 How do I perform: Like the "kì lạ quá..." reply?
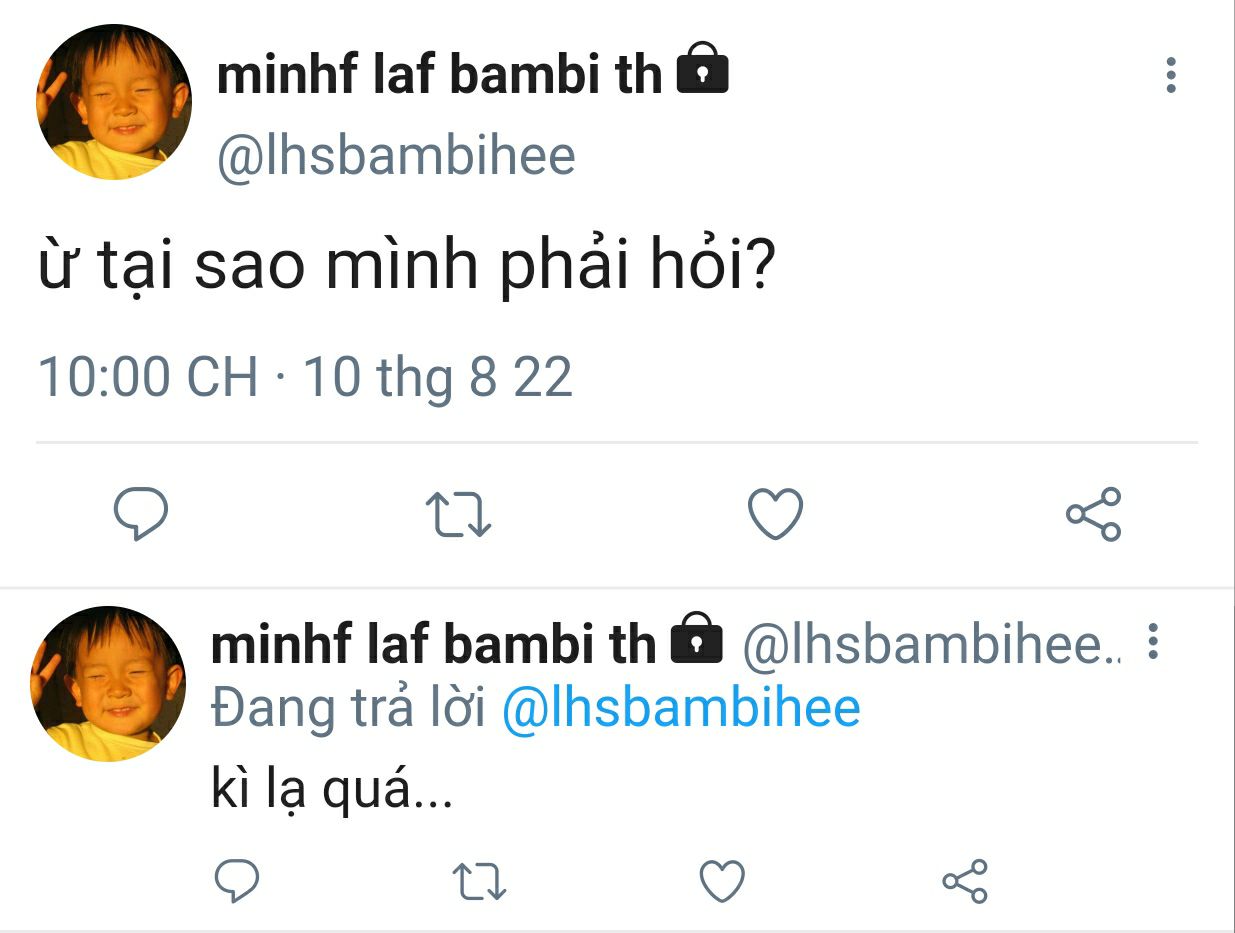tap(721, 881)
